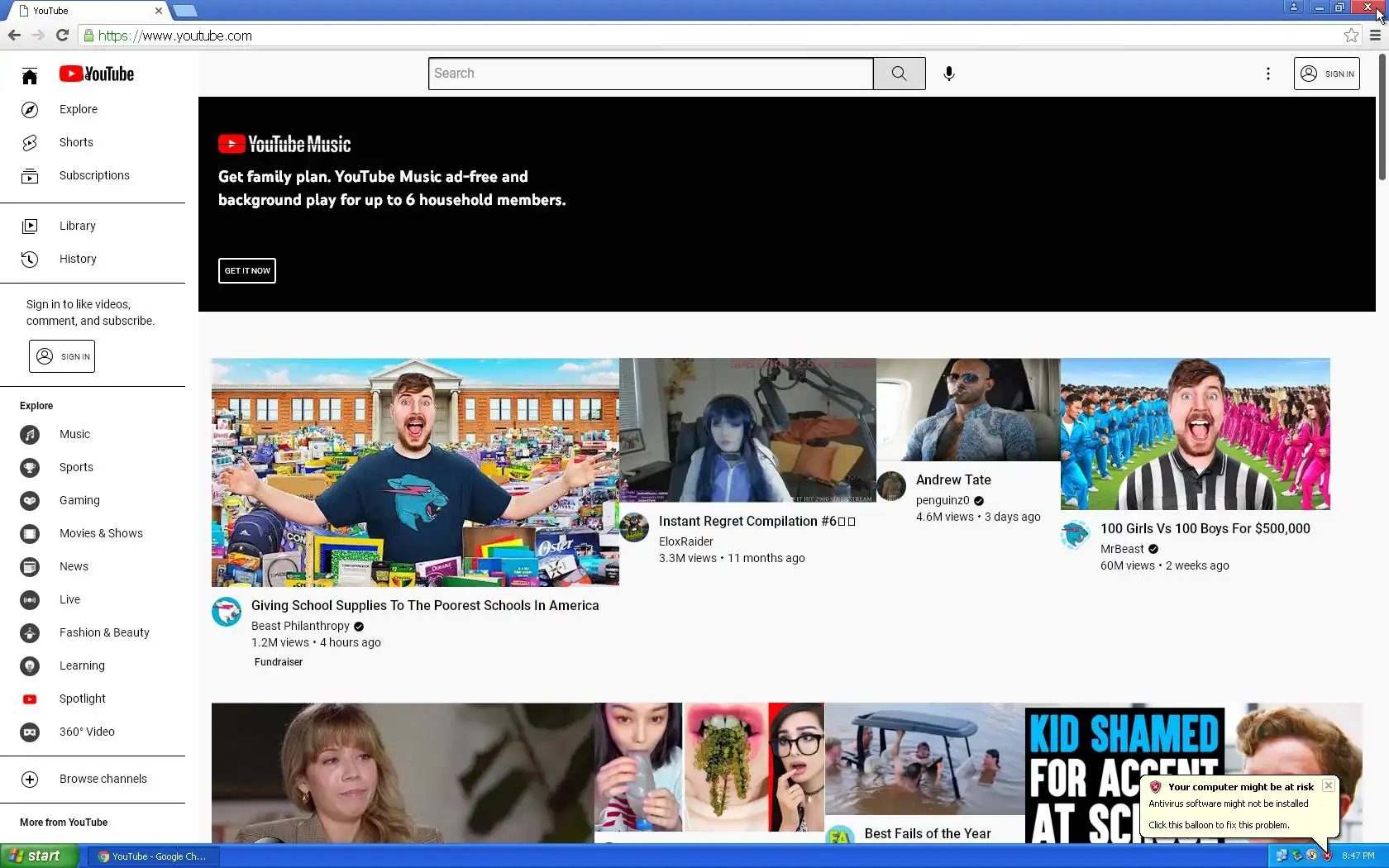This screenshot has width=1389, height=868.
Task: Click the taskbar clock
Action: click(x=1358, y=856)
